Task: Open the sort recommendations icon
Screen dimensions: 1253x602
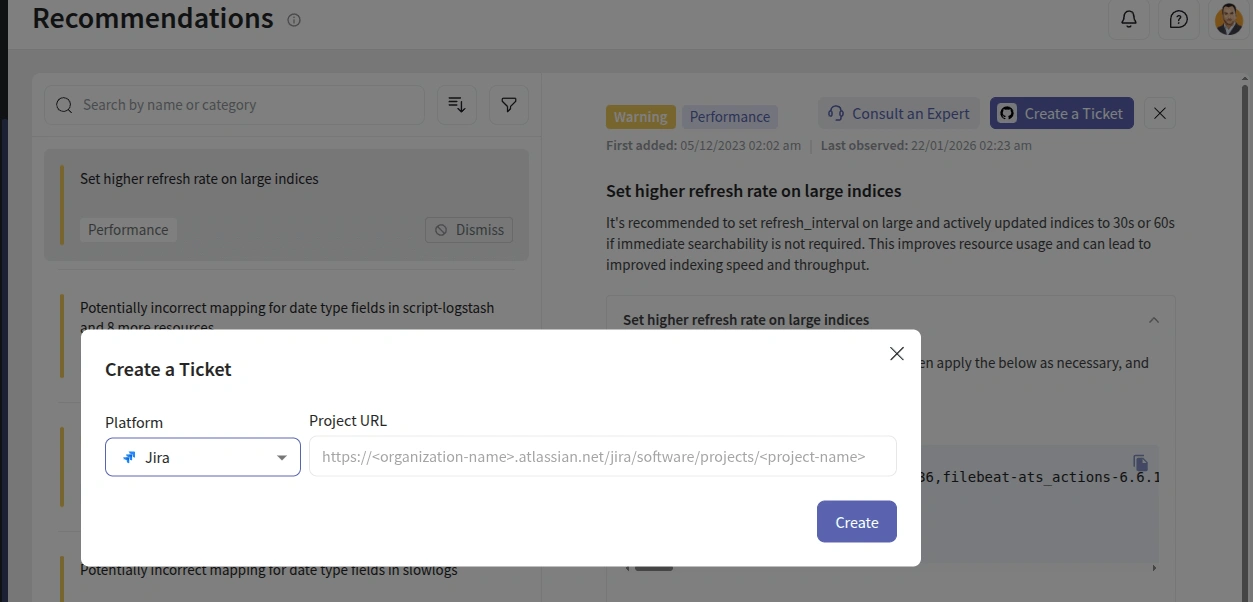Action: click(x=457, y=104)
